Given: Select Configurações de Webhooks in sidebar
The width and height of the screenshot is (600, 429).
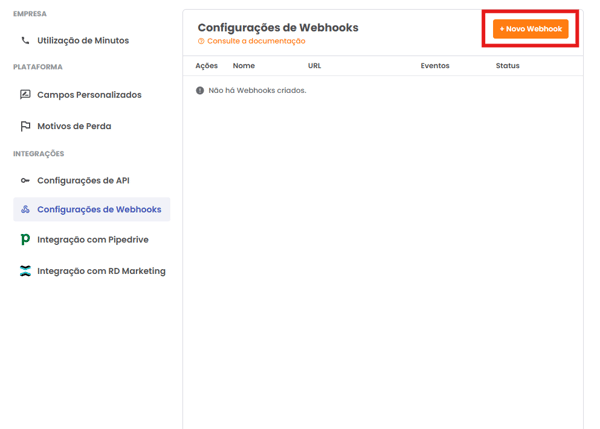Looking at the screenshot, I should click(92, 209).
